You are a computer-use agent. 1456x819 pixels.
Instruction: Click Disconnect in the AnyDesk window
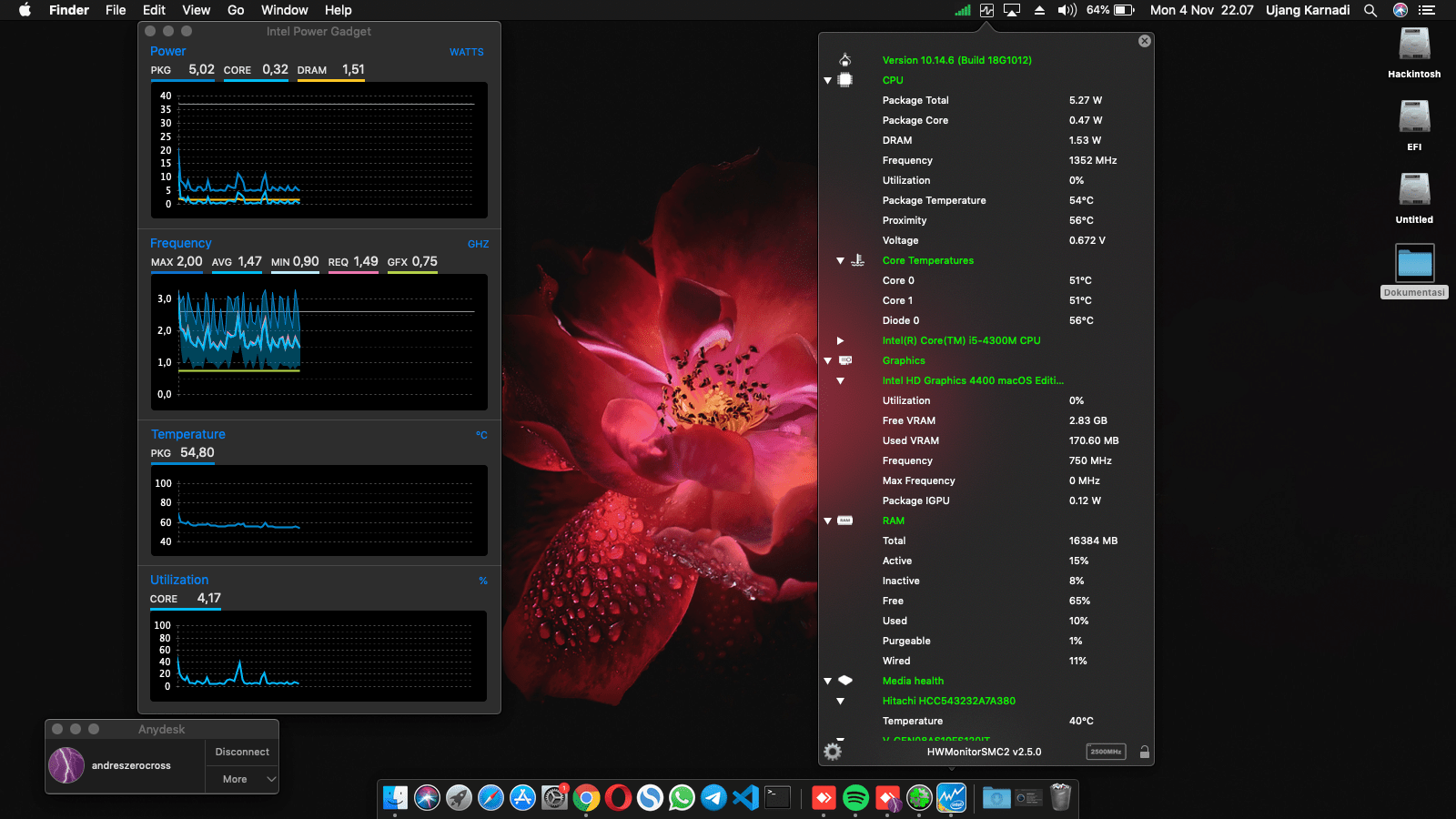(241, 751)
